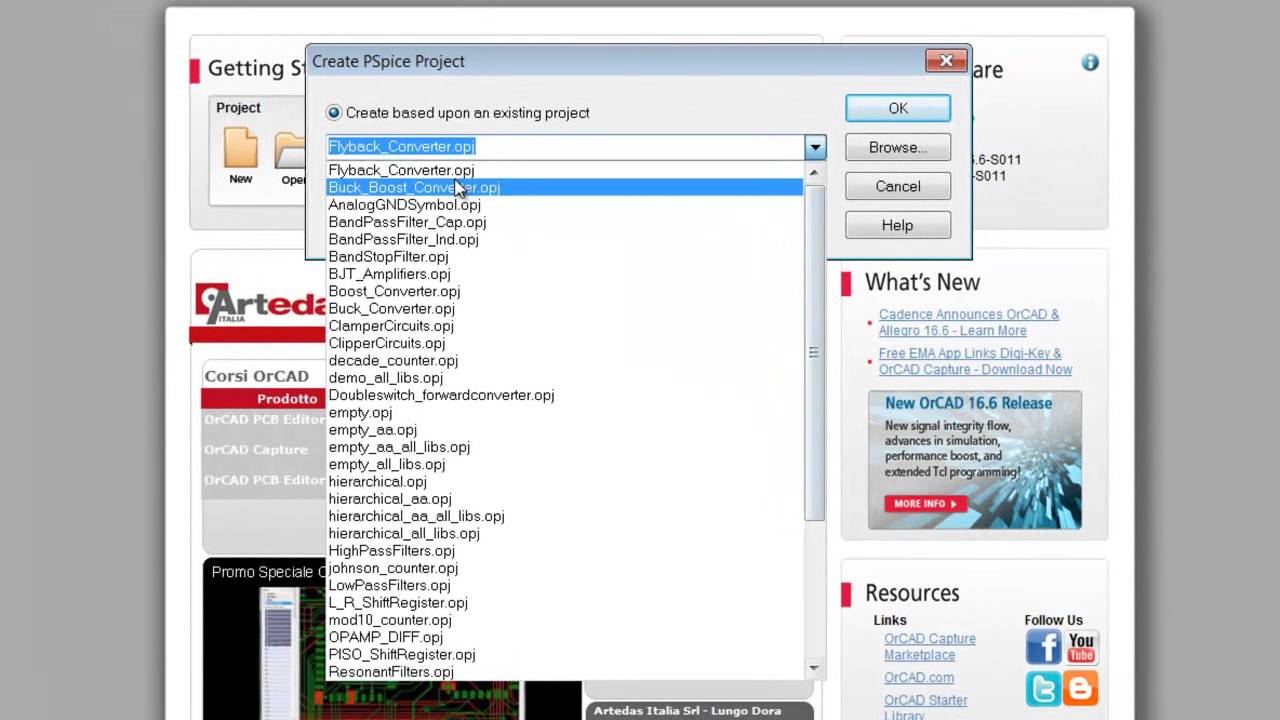Collapse the project combo box arrow
The width and height of the screenshot is (1280, 720).
pos(815,147)
